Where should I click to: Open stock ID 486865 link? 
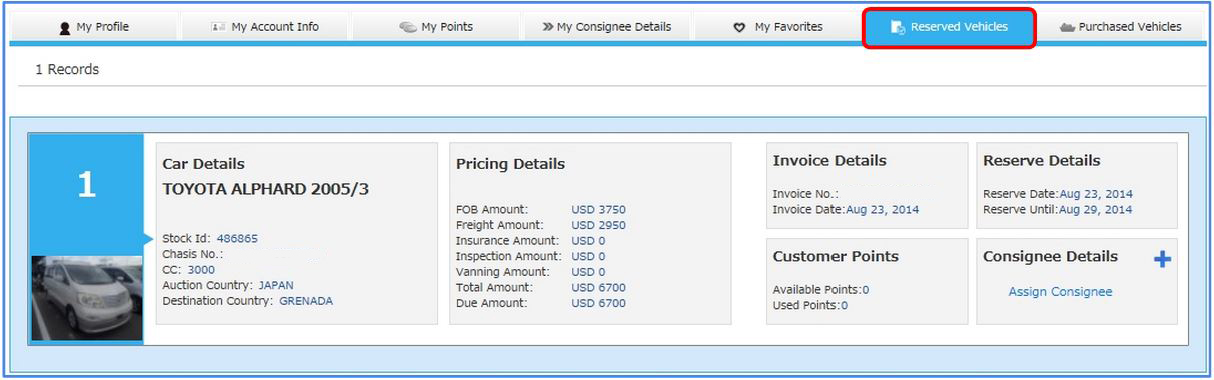[237, 239]
